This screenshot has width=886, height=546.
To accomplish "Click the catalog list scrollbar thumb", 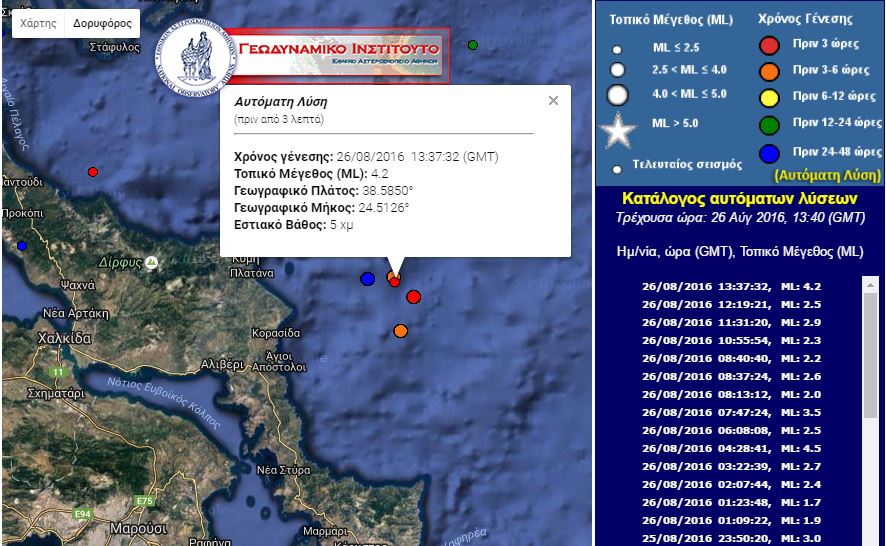I will pos(870,355).
